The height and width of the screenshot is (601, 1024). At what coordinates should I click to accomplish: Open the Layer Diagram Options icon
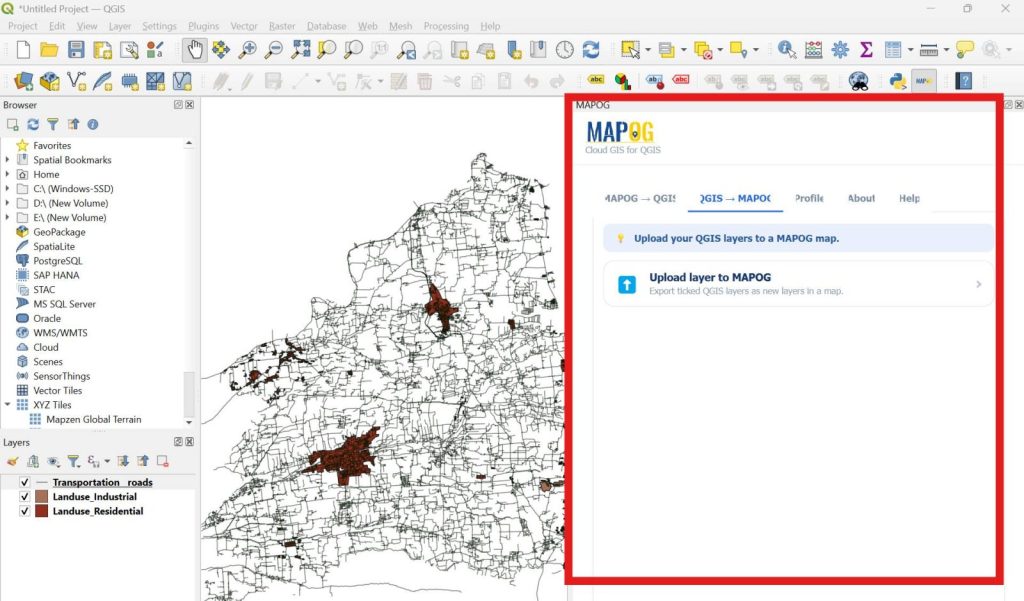click(x=622, y=81)
